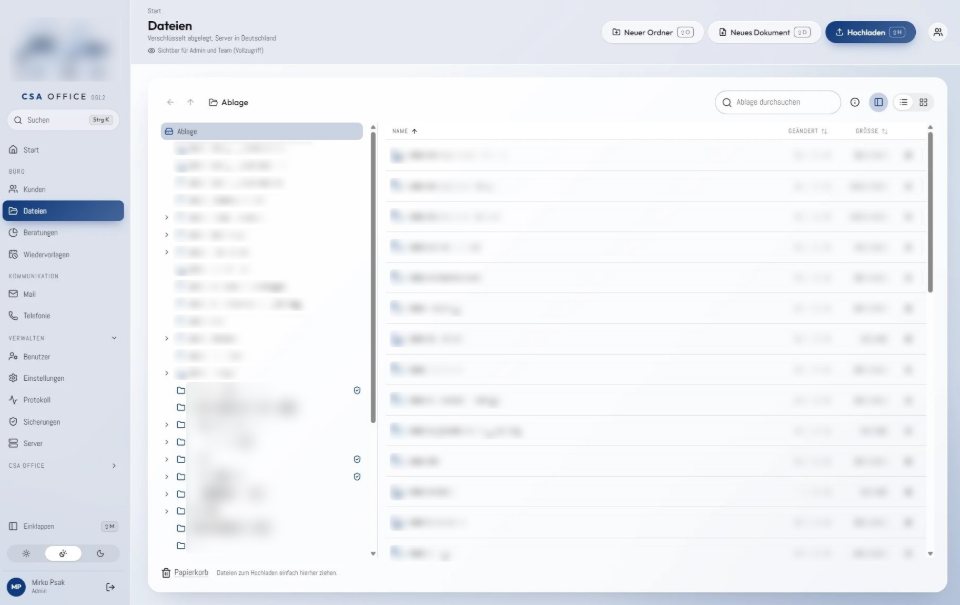
Task: Create a folder with Neuer Ordner
Action: tap(653, 32)
